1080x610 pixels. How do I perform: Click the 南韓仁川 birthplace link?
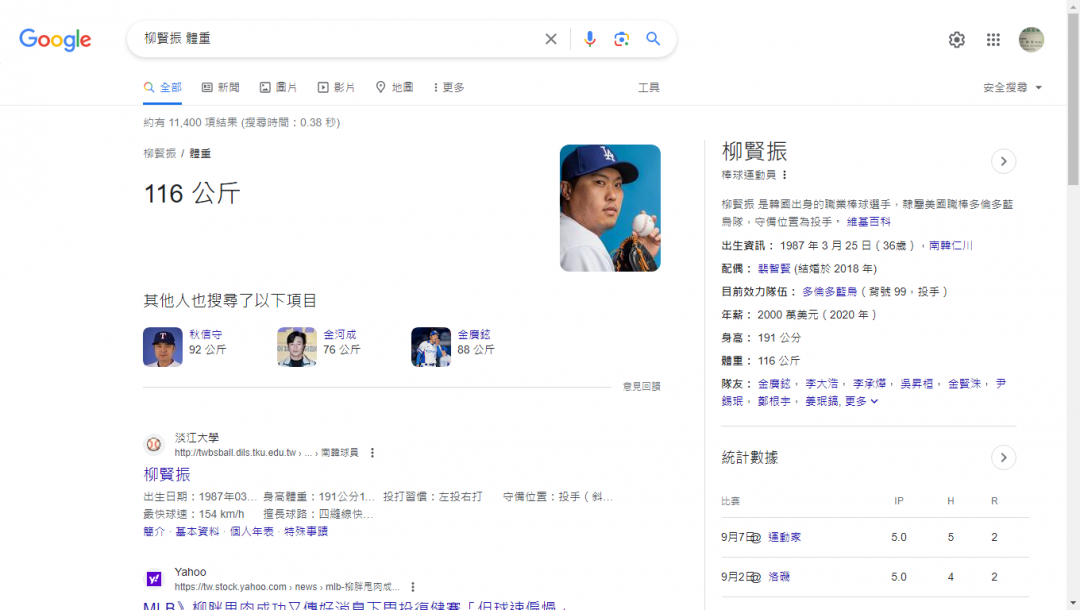click(x=951, y=245)
